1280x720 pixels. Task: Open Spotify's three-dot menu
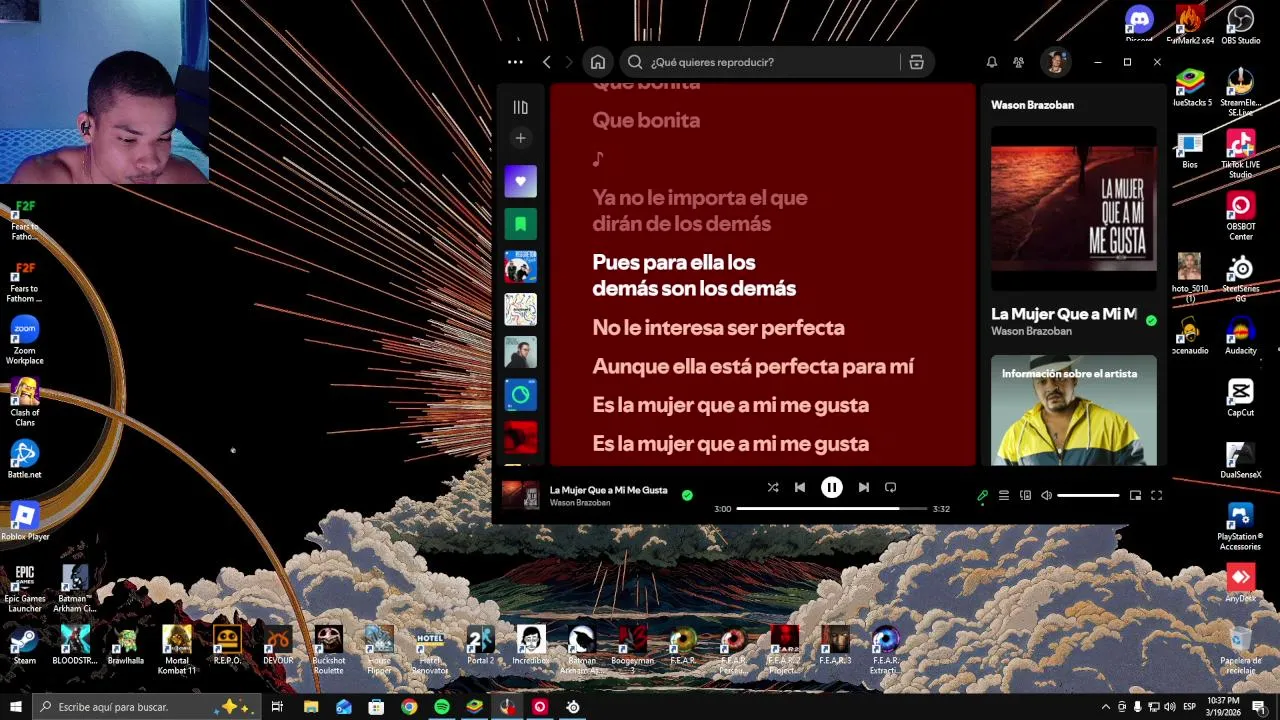click(515, 62)
